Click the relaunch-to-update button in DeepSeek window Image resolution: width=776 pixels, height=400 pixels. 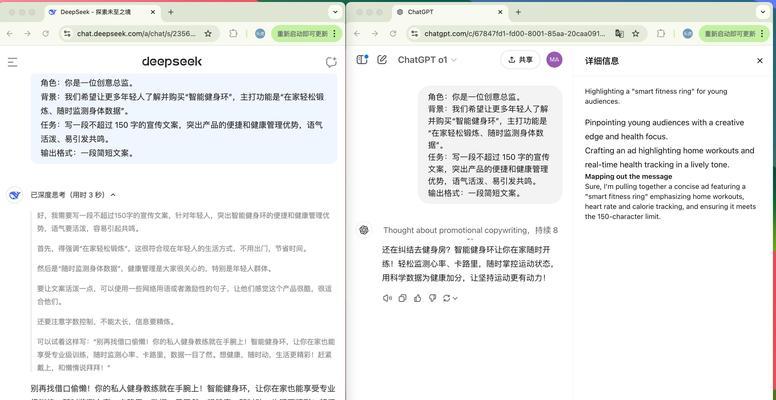(306, 34)
